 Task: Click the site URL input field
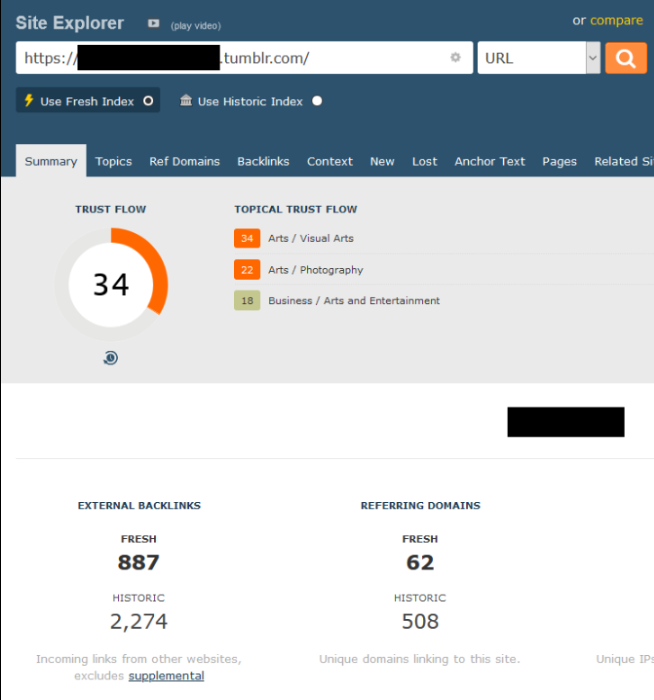coord(244,58)
